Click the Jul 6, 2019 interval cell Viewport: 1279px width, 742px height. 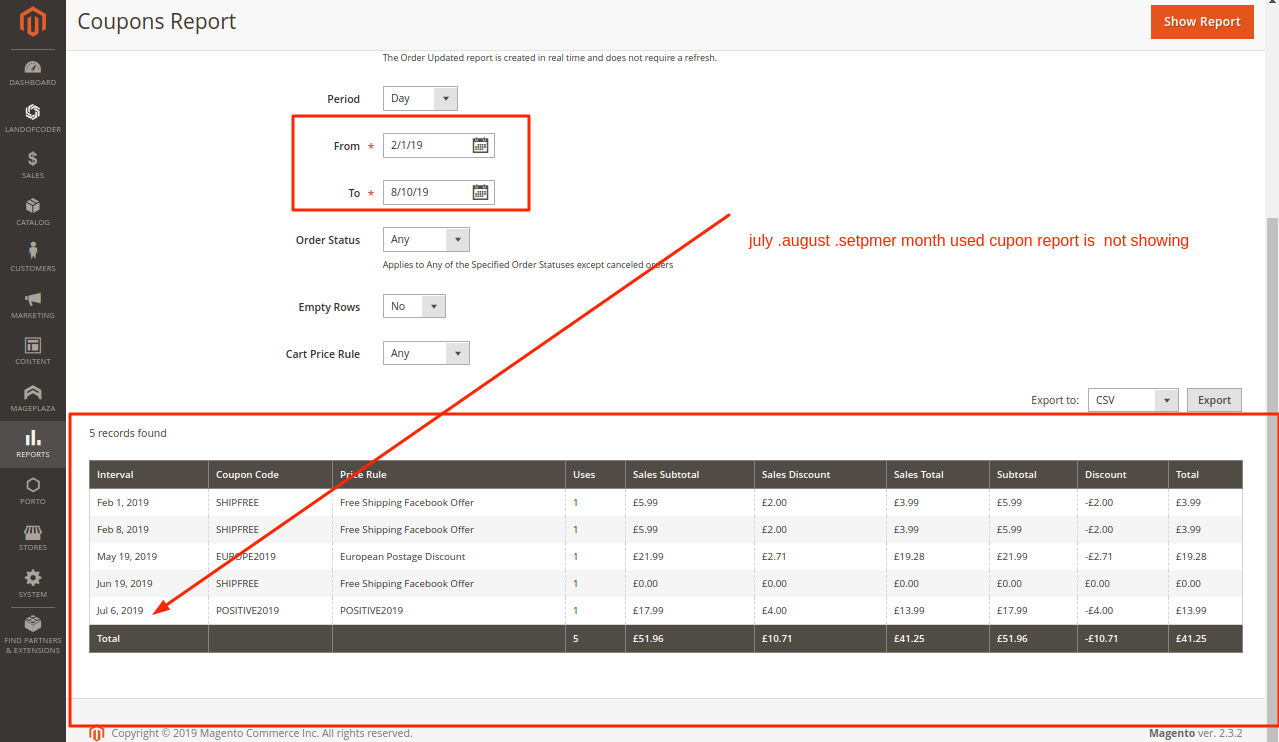[x=148, y=610]
